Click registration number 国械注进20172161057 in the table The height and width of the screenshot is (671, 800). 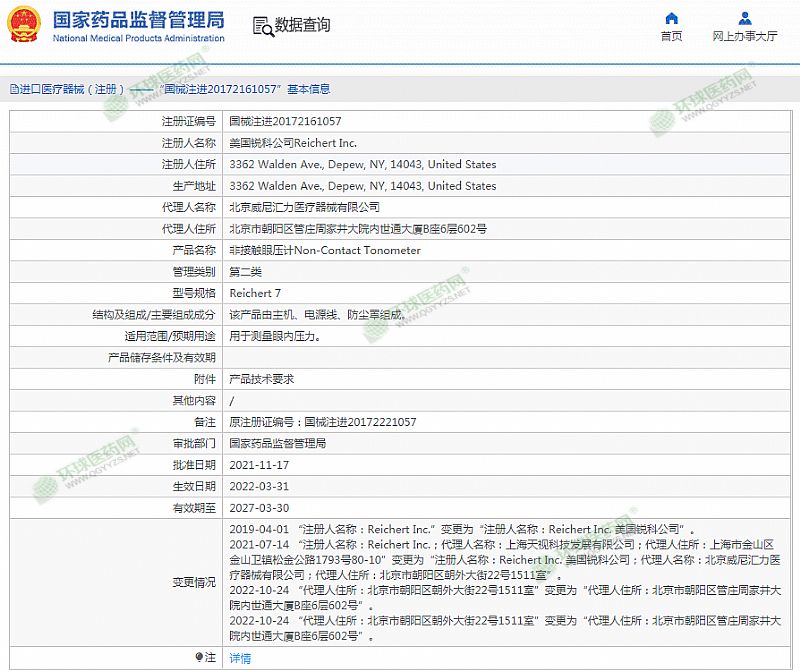point(285,120)
